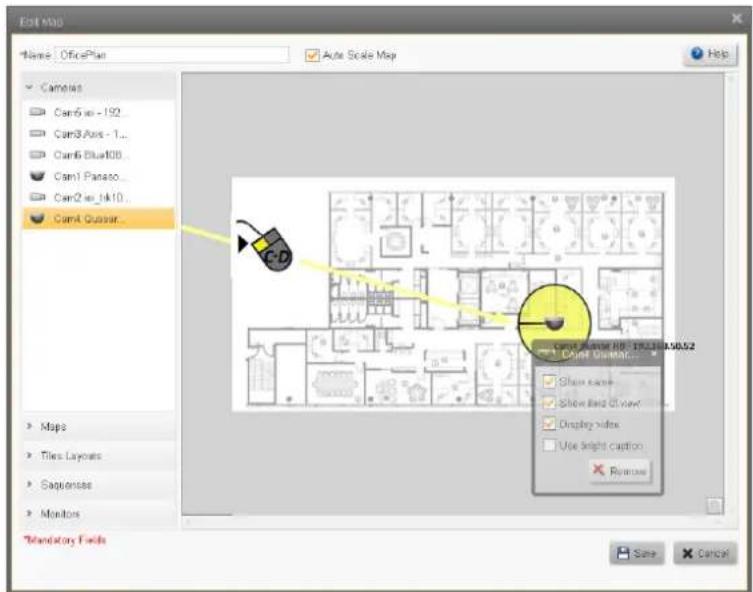Close the Cam4 Quasar popup panel
Screen dimensions: 753x592
(x=654, y=353)
